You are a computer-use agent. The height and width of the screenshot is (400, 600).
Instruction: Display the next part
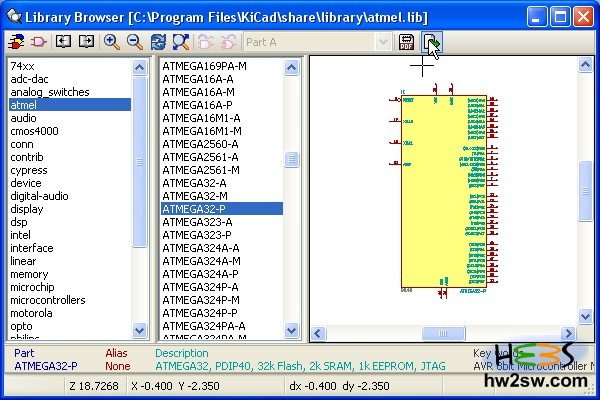coord(86,42)
